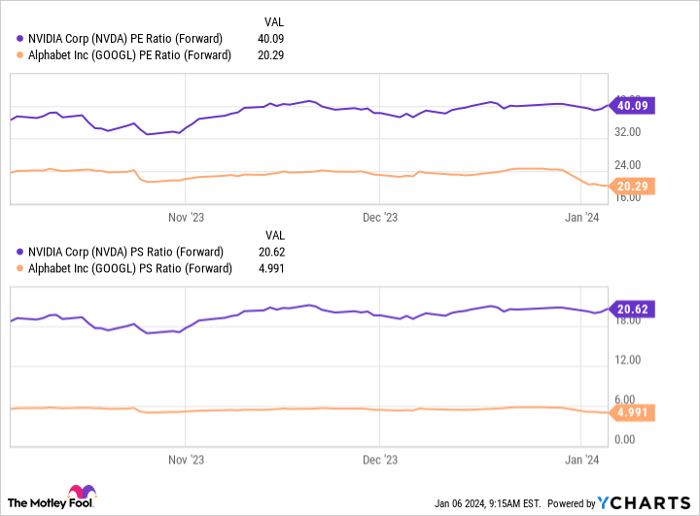Click the VAL header above the PE ratio values

273,21
